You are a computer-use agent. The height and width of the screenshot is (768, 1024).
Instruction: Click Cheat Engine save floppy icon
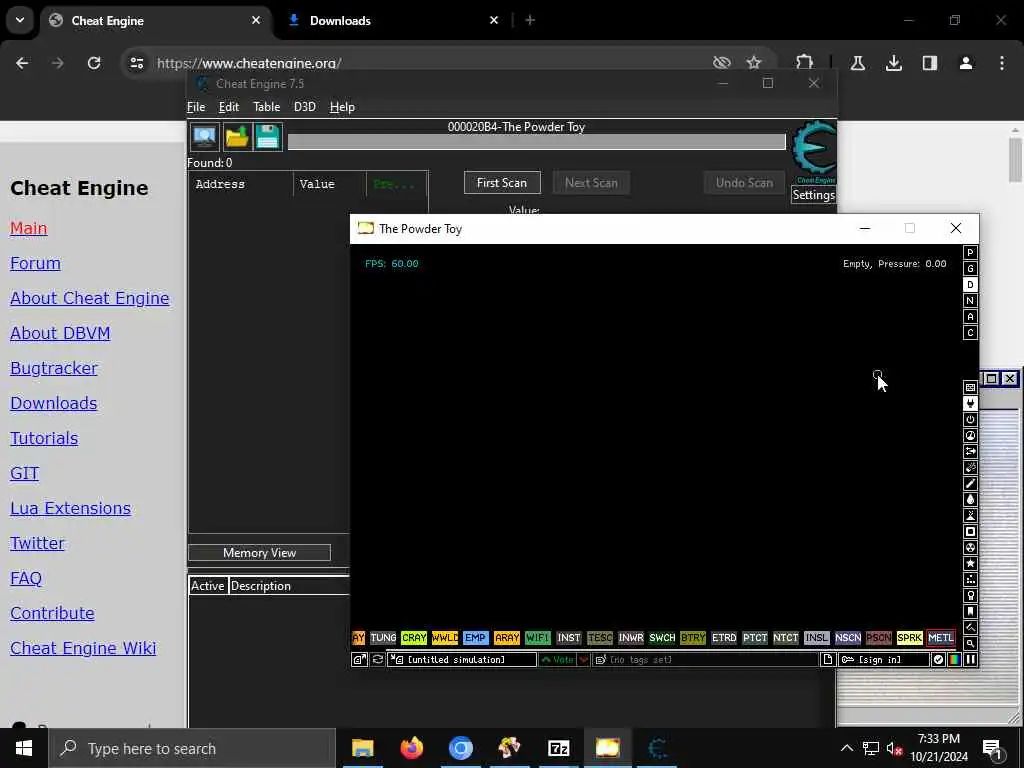(x=268, y=137)
